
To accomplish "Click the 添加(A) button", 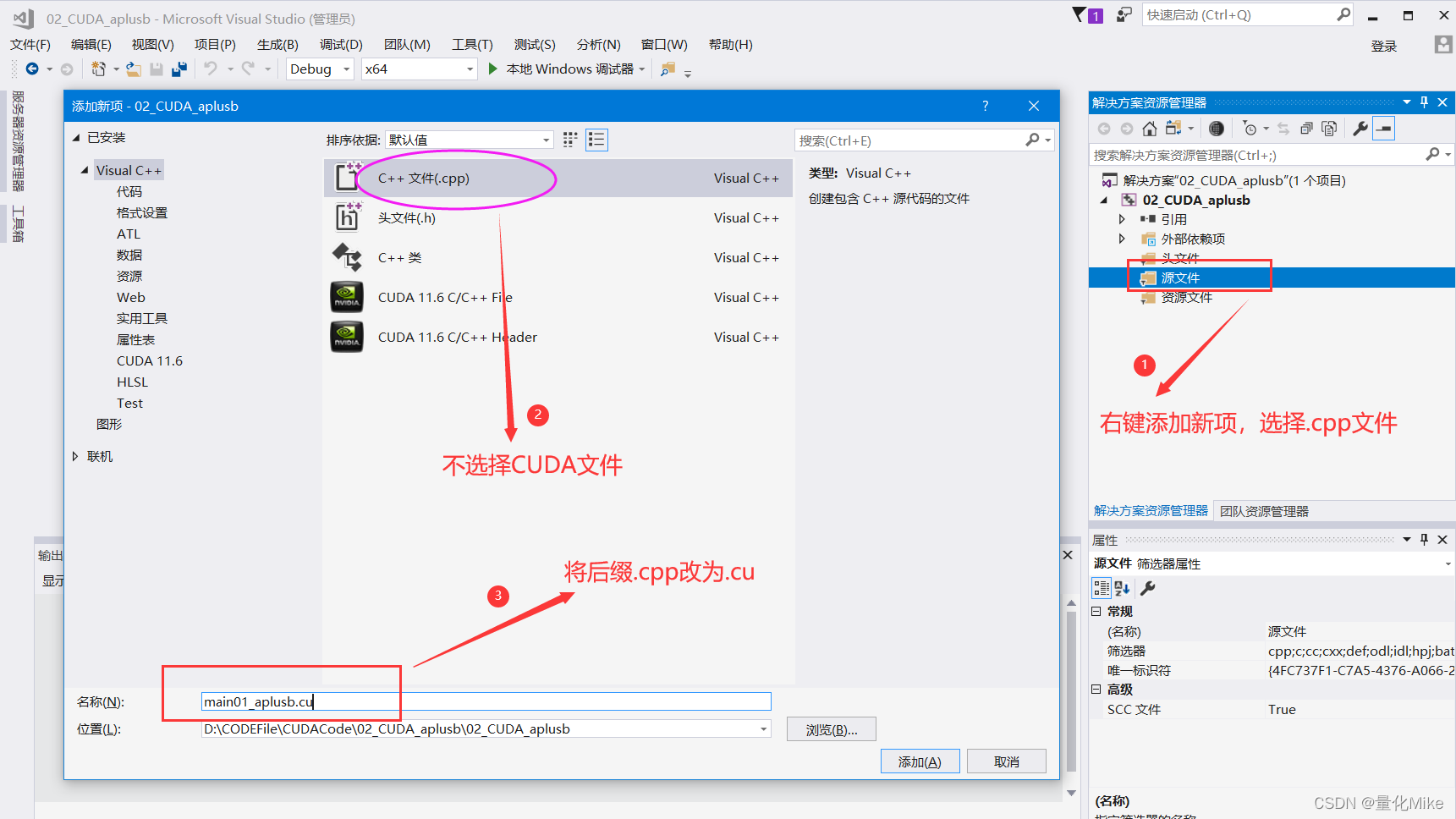I will tap(920, 761).
